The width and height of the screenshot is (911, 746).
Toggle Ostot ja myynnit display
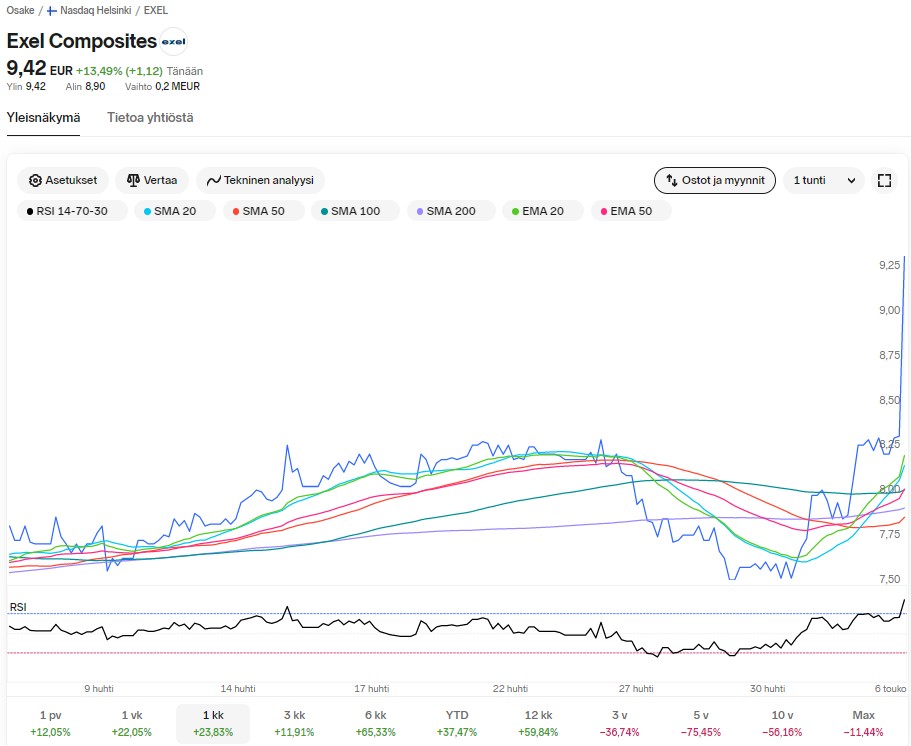pos(715,180)
